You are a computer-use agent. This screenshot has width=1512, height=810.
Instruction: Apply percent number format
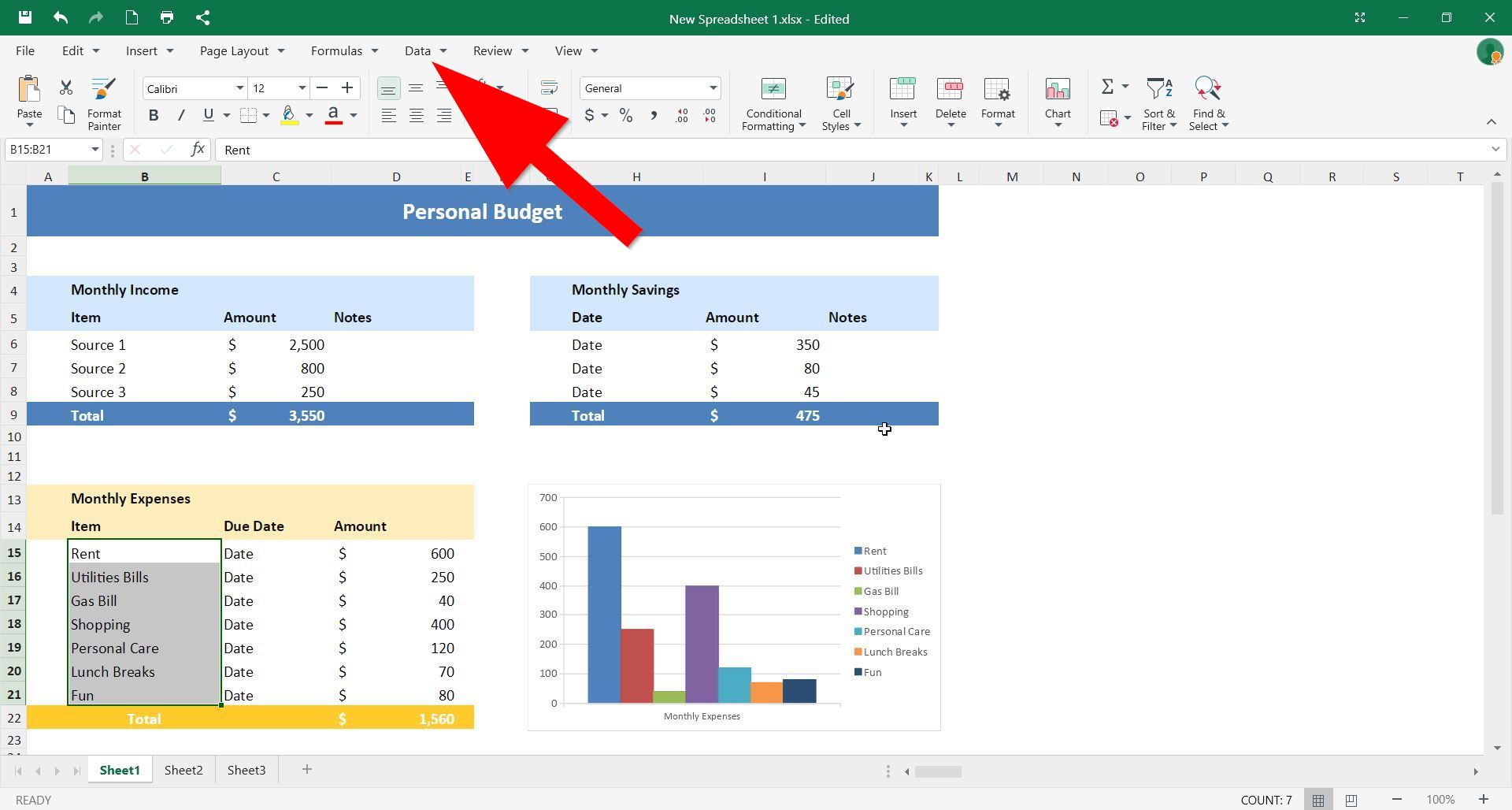626,115
